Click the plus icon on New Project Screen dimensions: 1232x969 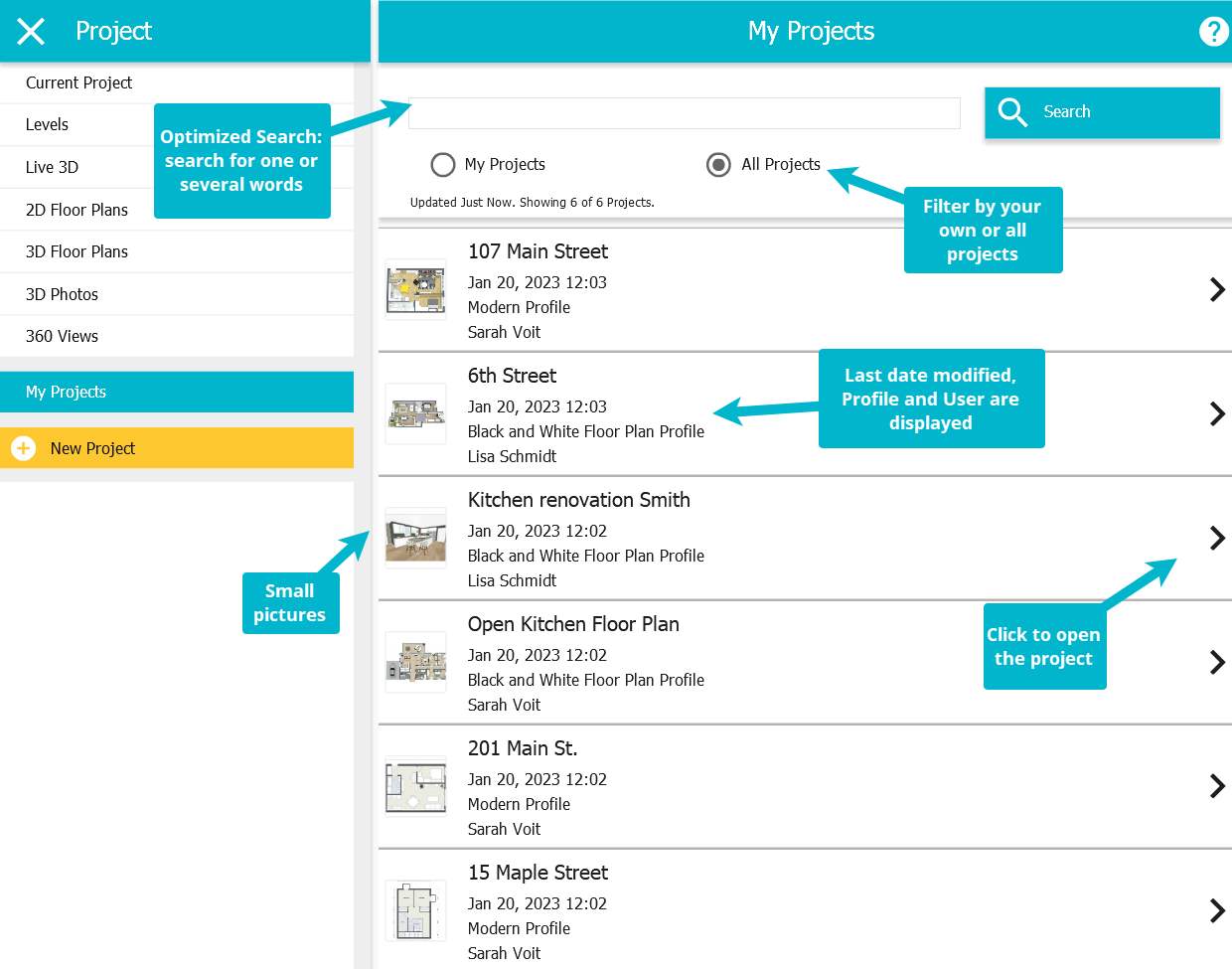click(22, 448)
